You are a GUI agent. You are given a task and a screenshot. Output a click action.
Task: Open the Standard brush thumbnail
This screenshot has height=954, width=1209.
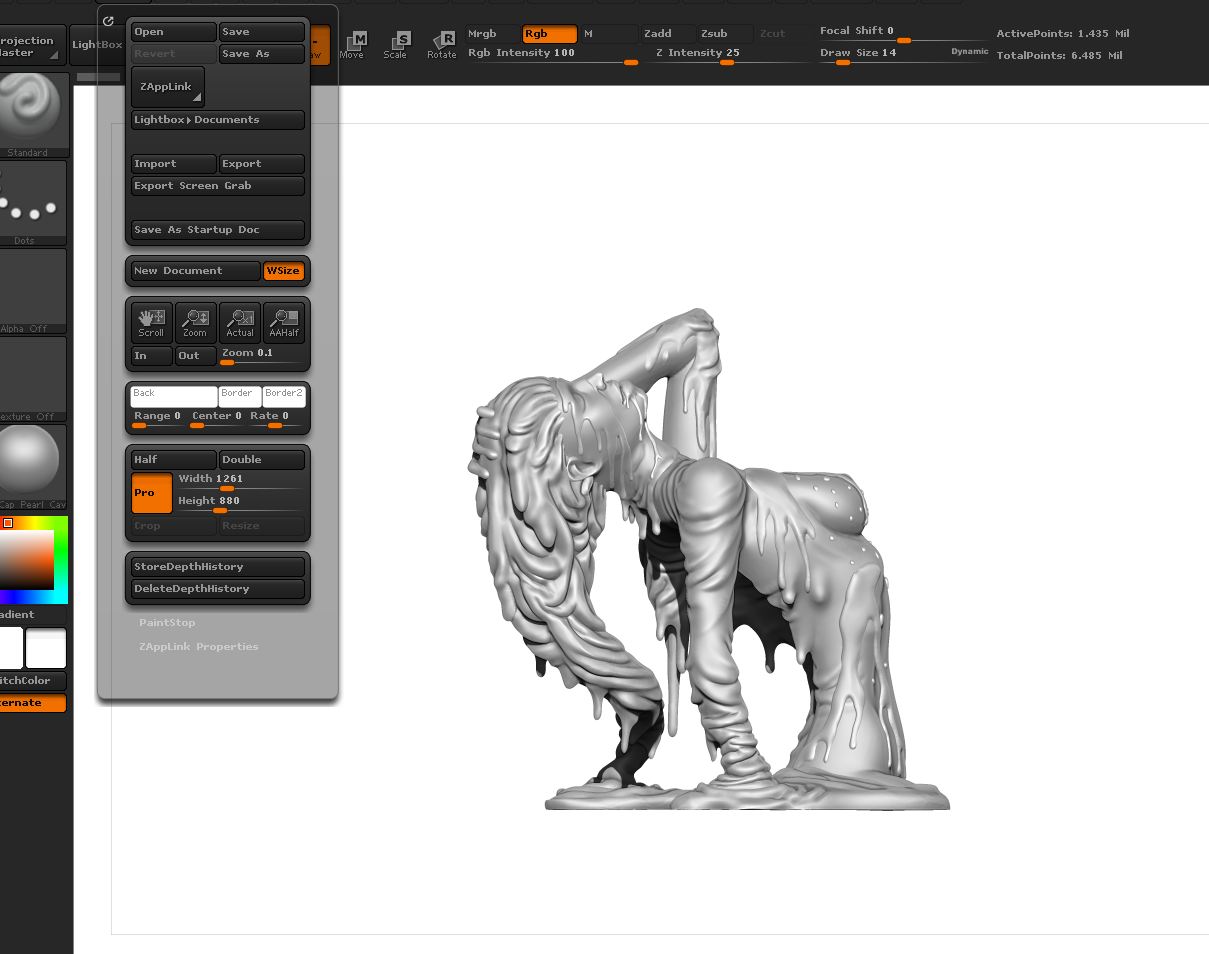pos(32,115)
